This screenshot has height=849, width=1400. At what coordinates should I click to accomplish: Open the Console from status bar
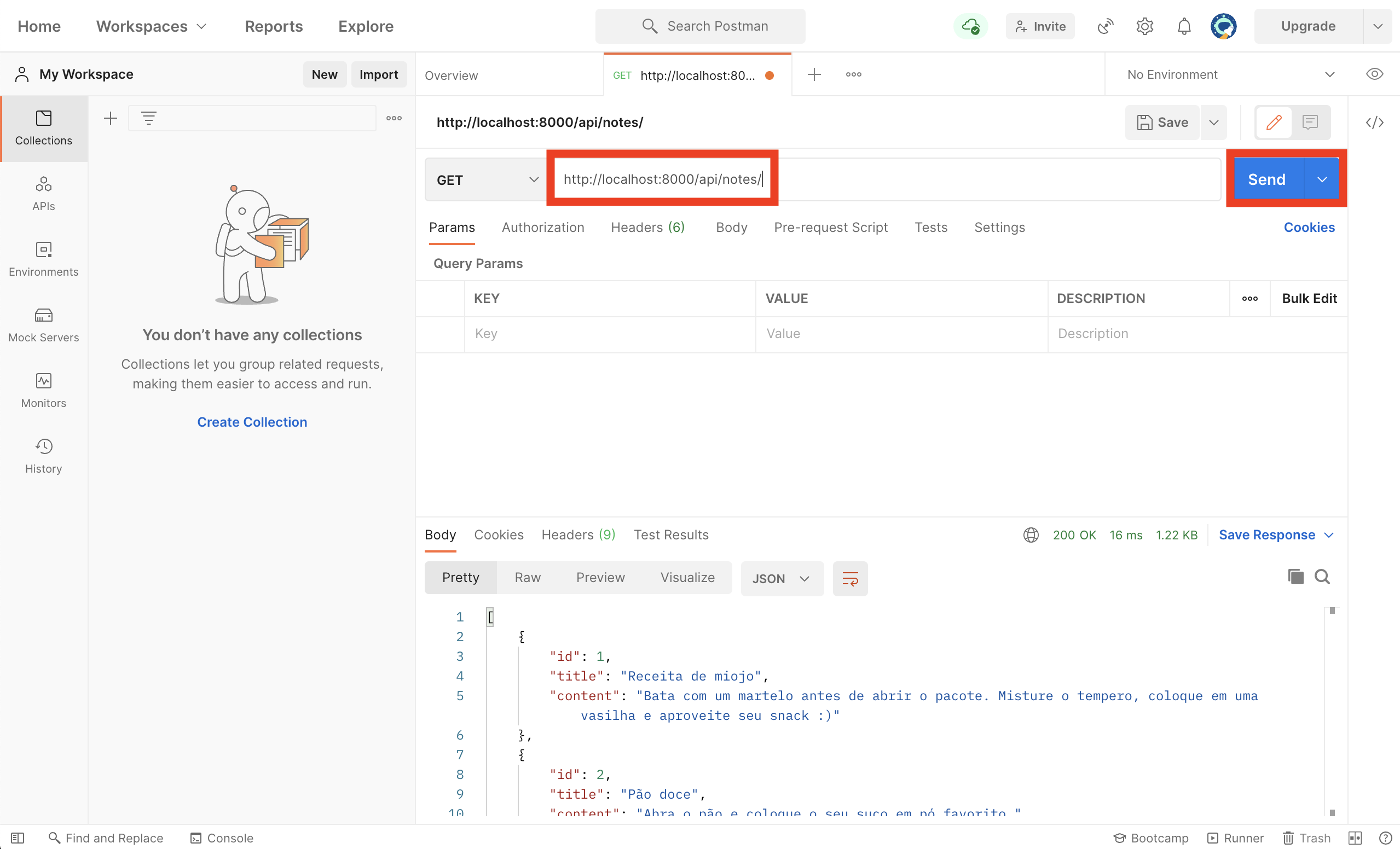coord(222,838)
